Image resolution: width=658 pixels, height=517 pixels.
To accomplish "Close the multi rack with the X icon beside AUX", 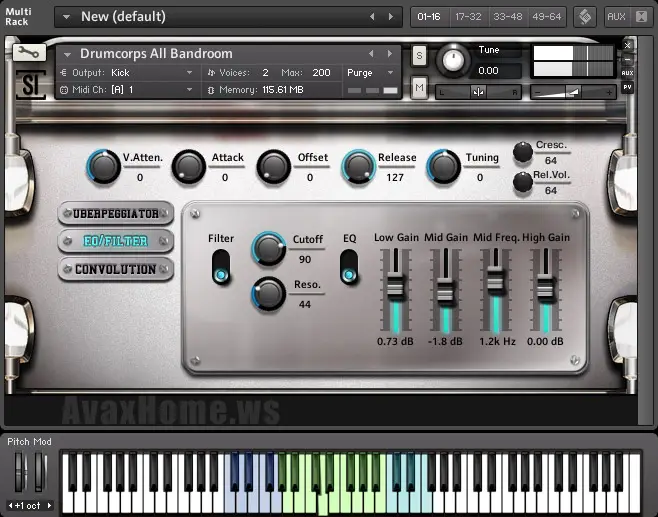I will click(x=641, y=17).
